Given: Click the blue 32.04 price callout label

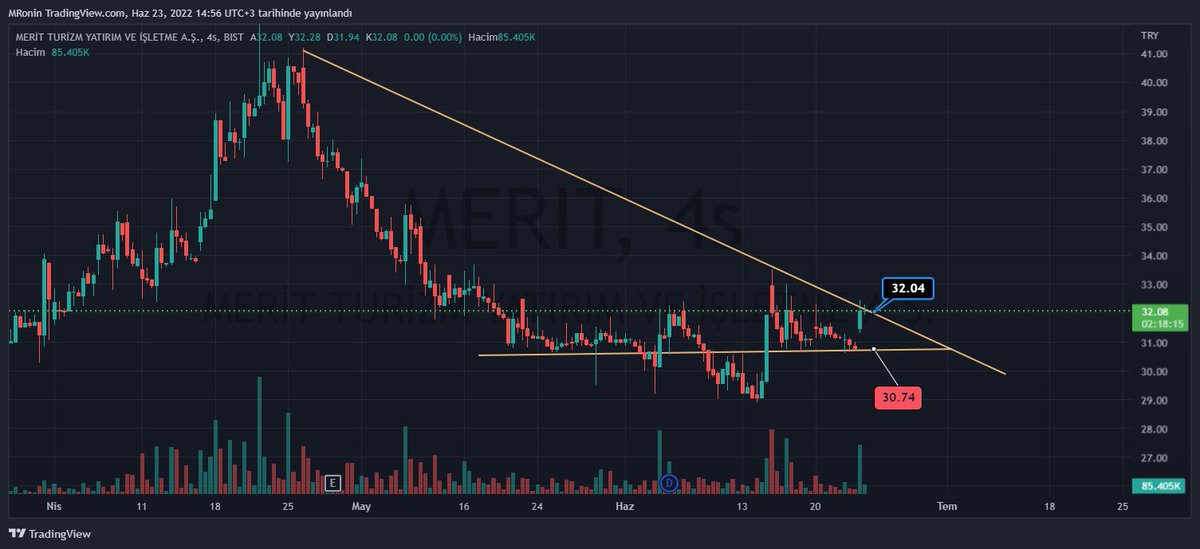Looking at the screenshot, I should 906,289.
